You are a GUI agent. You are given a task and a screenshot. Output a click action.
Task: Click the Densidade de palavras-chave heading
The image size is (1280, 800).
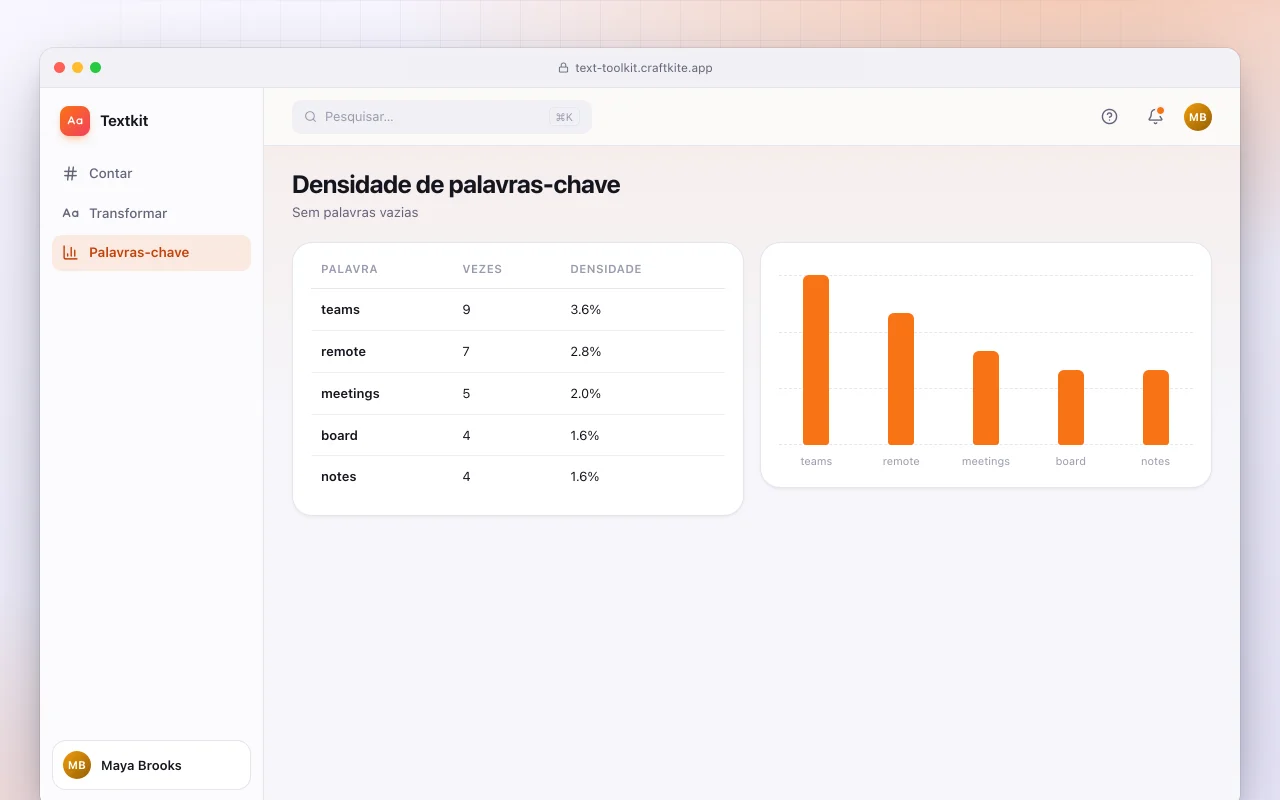click(456, 185)
